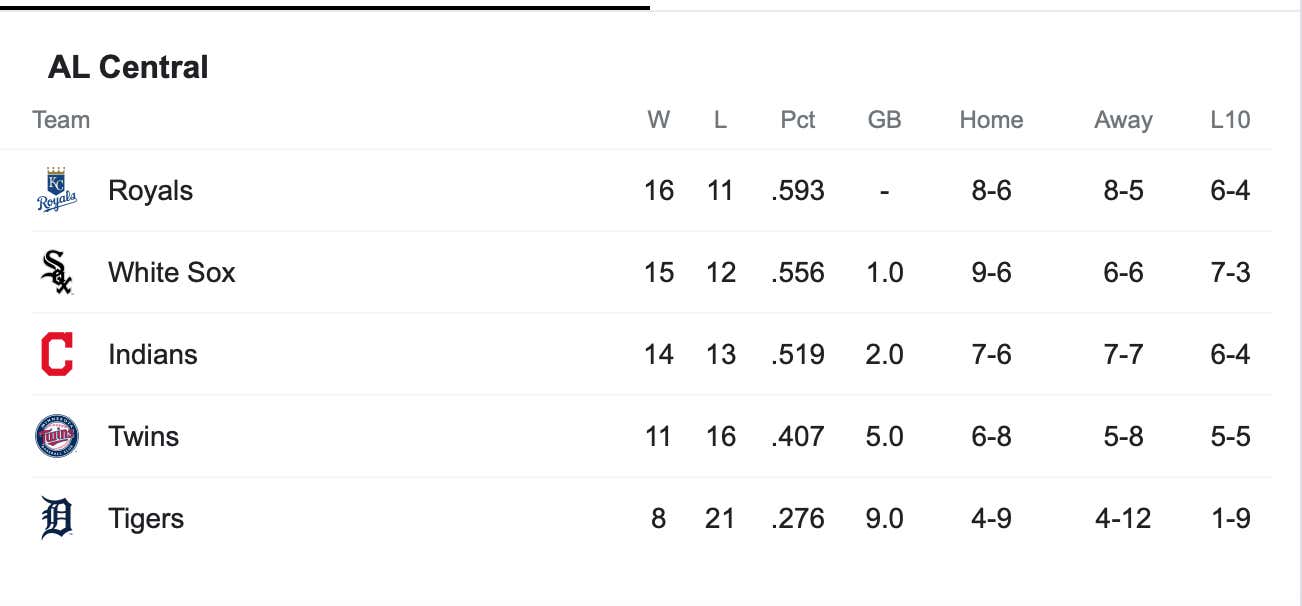Open the White Sox team link
This screenshot has width=1302, height=606.
(171, 272)
